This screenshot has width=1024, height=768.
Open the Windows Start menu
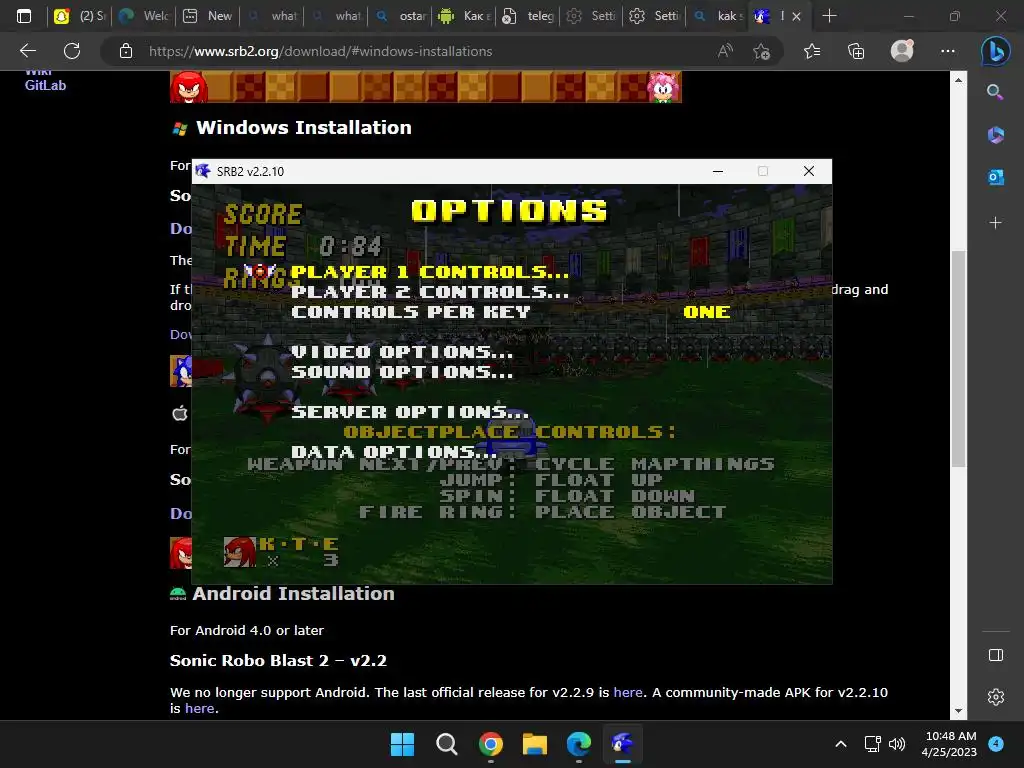(x=402, y=744)
